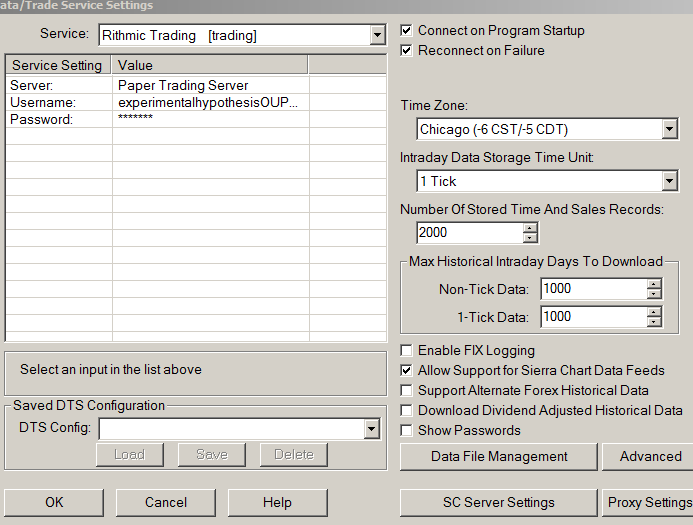Enable Connect on Program Startup checkbox
Viewport: 693px width, 525px height.
[406, 30]
